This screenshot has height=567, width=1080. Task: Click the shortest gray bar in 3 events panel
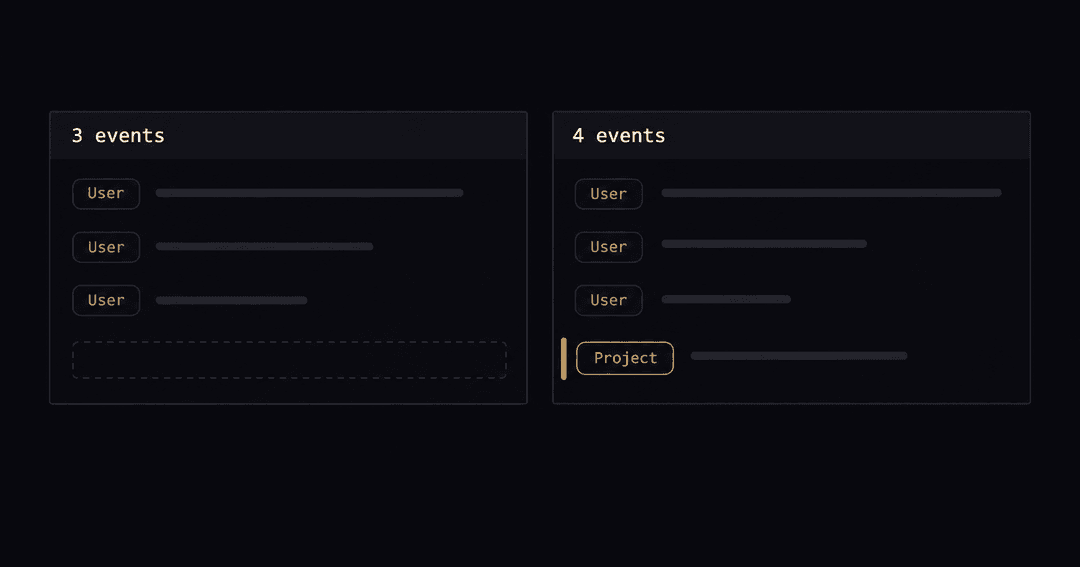(231, 300)
